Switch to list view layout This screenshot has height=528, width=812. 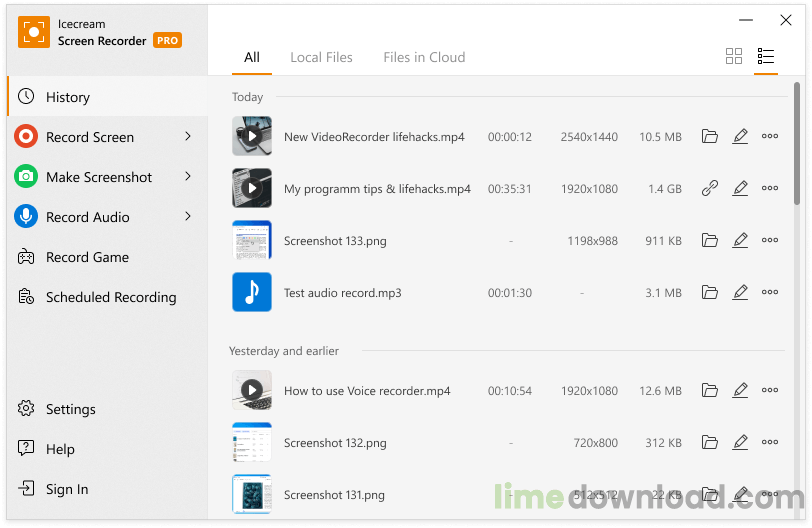click(765, 56)
